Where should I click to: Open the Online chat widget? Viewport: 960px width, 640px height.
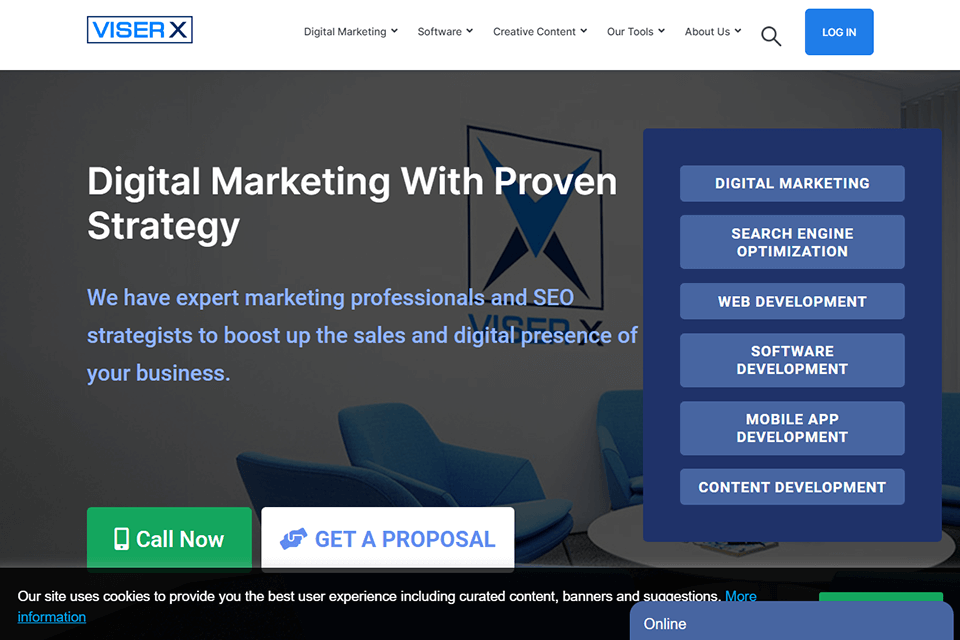791,622
